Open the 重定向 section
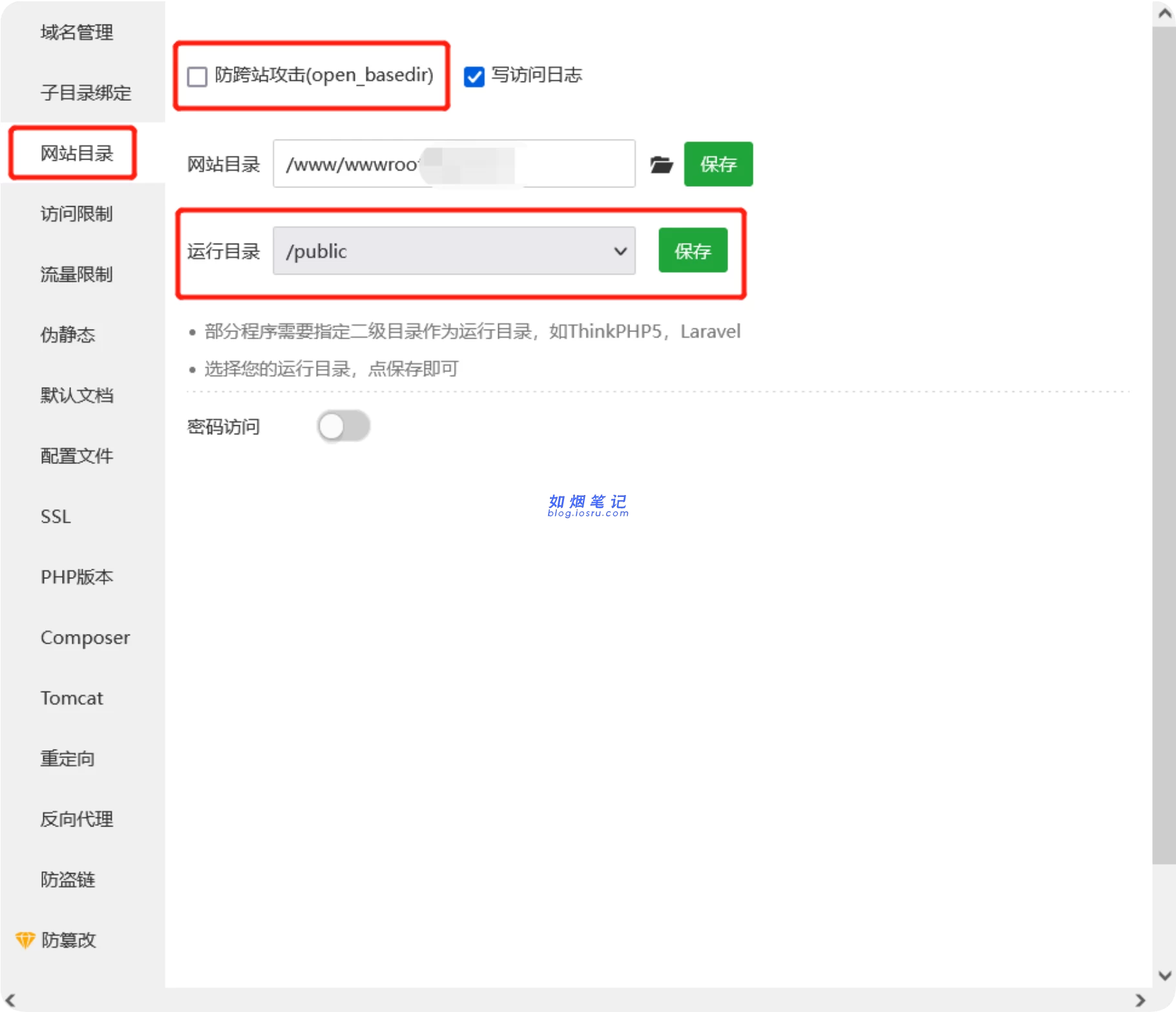This screenshot has width=1176, height=1012. pyautogui.click(x=68, y=759)
